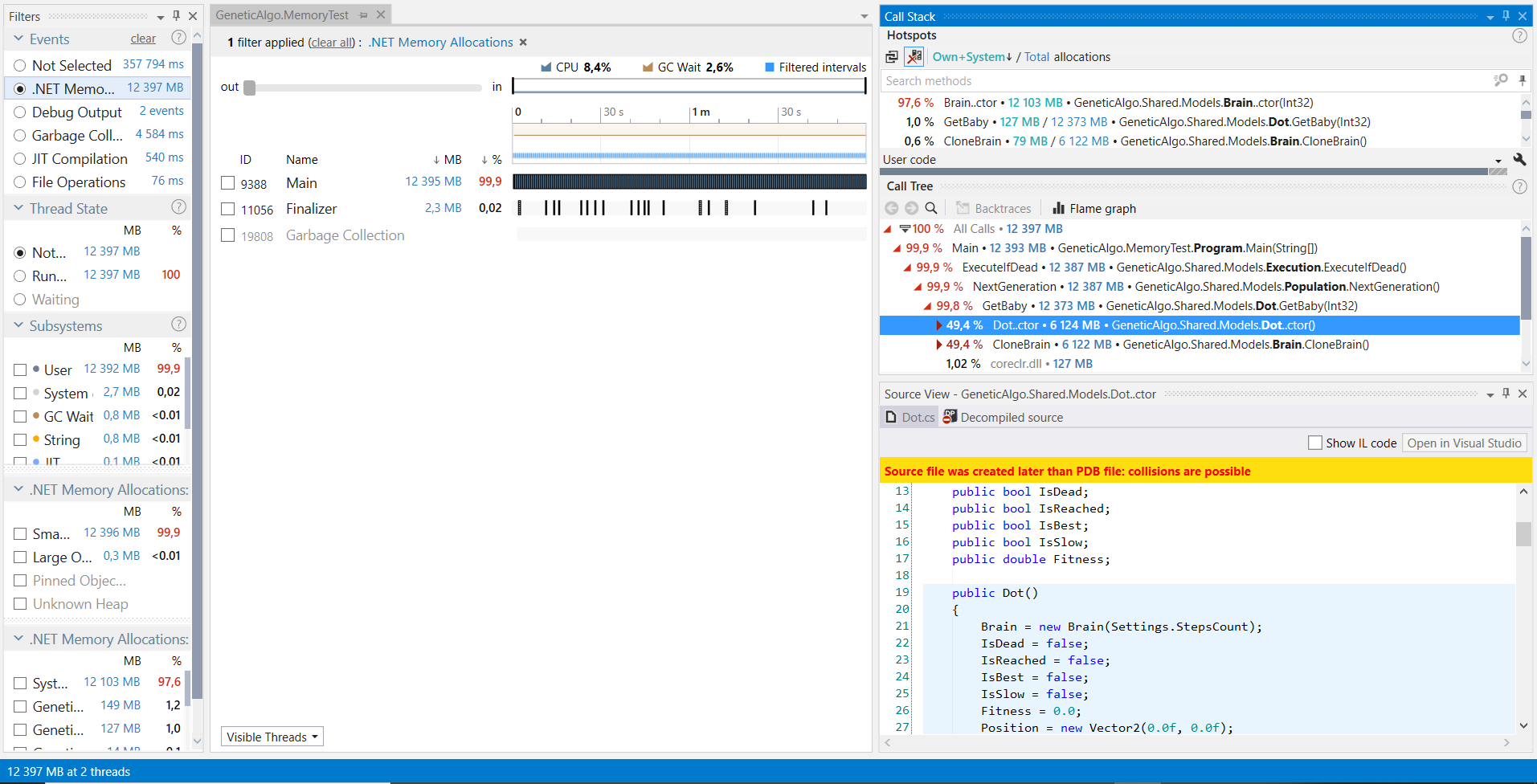Collapse the Thread State section

click(18, 208)
